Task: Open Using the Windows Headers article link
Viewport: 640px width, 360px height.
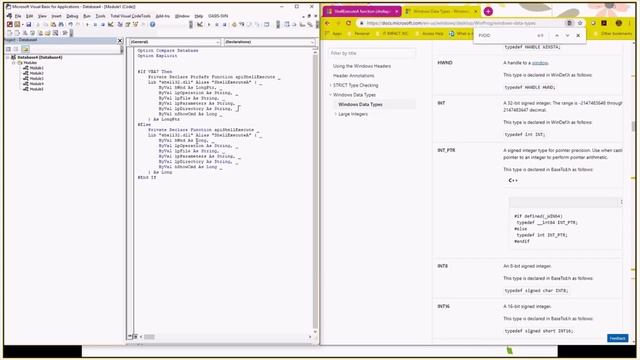Action: click(x=362, y=66)
